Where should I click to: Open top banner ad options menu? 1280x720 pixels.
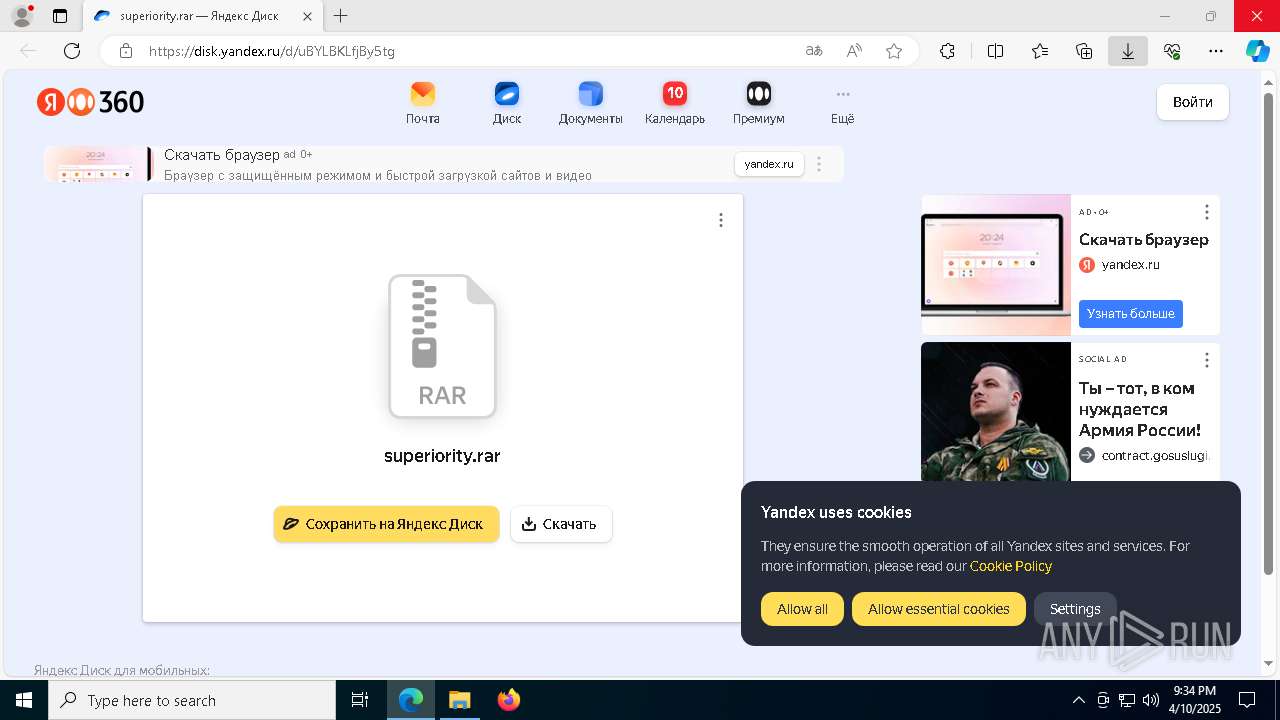pyautogui.click(x=819, y=164)
